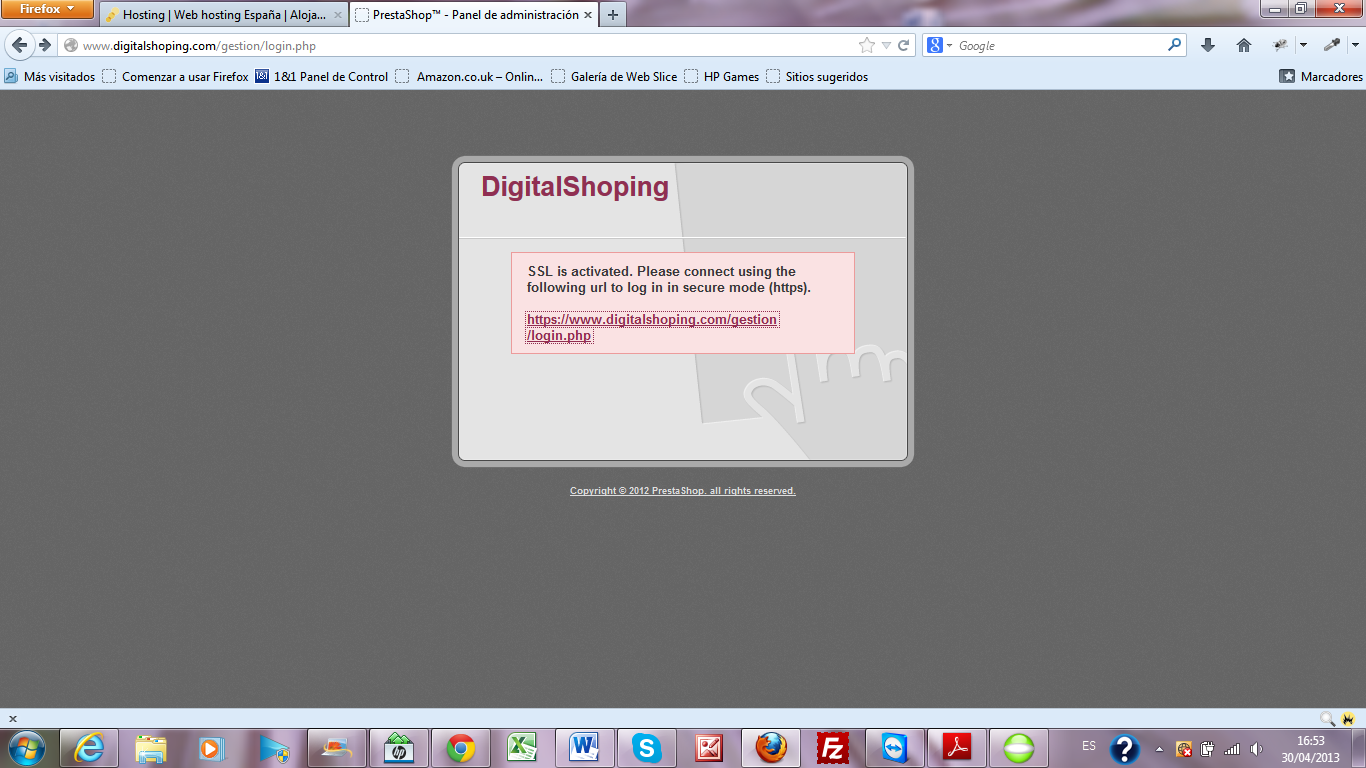The width and height of the screenshot is (1366, 768).
Task: Click the magnifier icon in the add-on bar
Action: (1327, 718)
